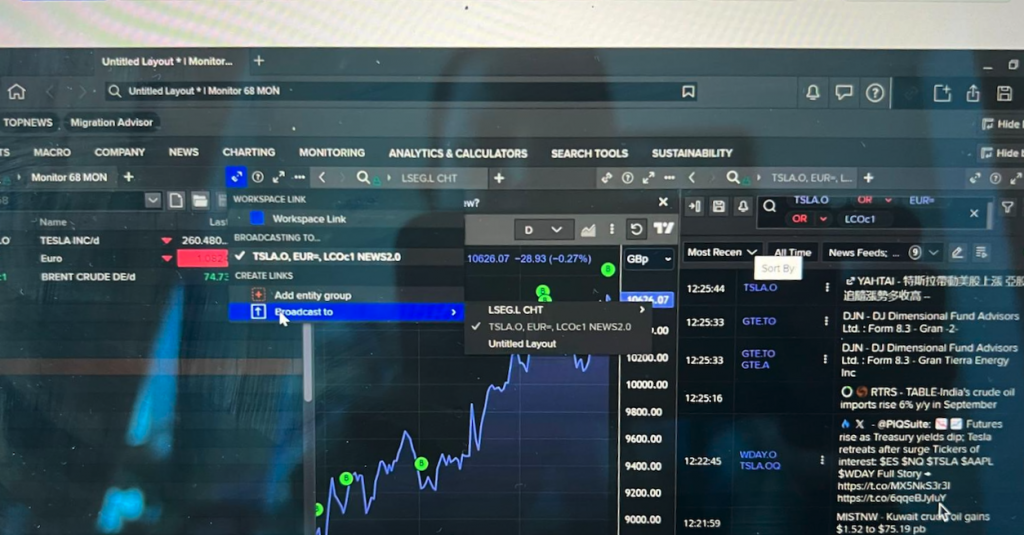Toggle the highlighted link icon on Monitor panel
Viewport: 1024px width, 535px height.
pyautogui.click(x=235, y=177)
